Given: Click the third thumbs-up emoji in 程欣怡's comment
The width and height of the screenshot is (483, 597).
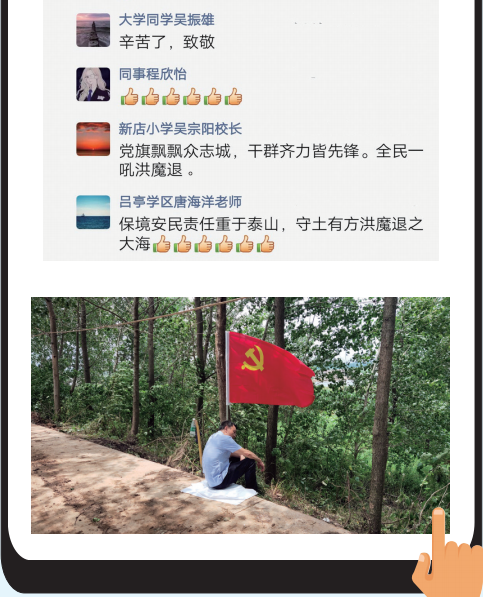Looking at the screenshot, I should tap(171, 96).
